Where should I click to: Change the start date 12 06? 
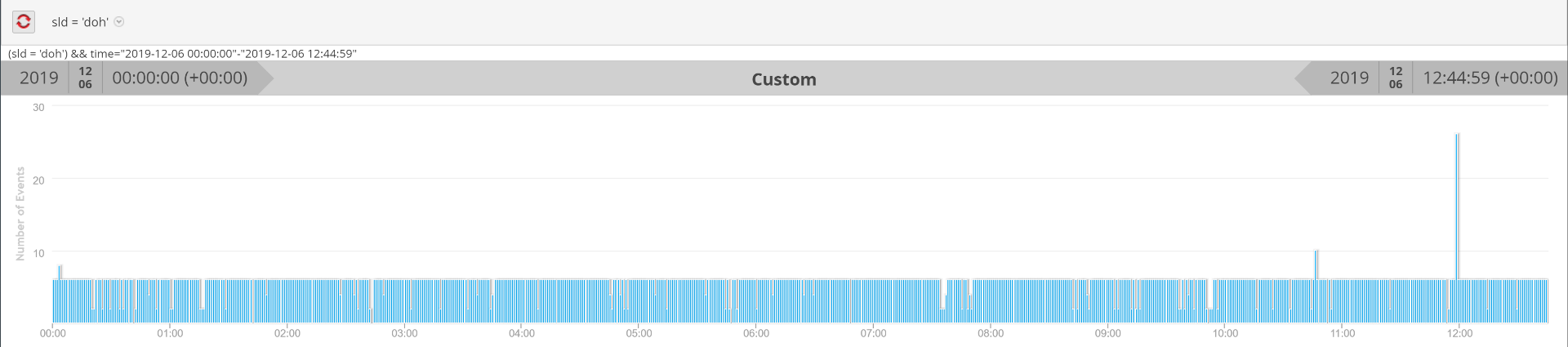[x=85, y=78]
